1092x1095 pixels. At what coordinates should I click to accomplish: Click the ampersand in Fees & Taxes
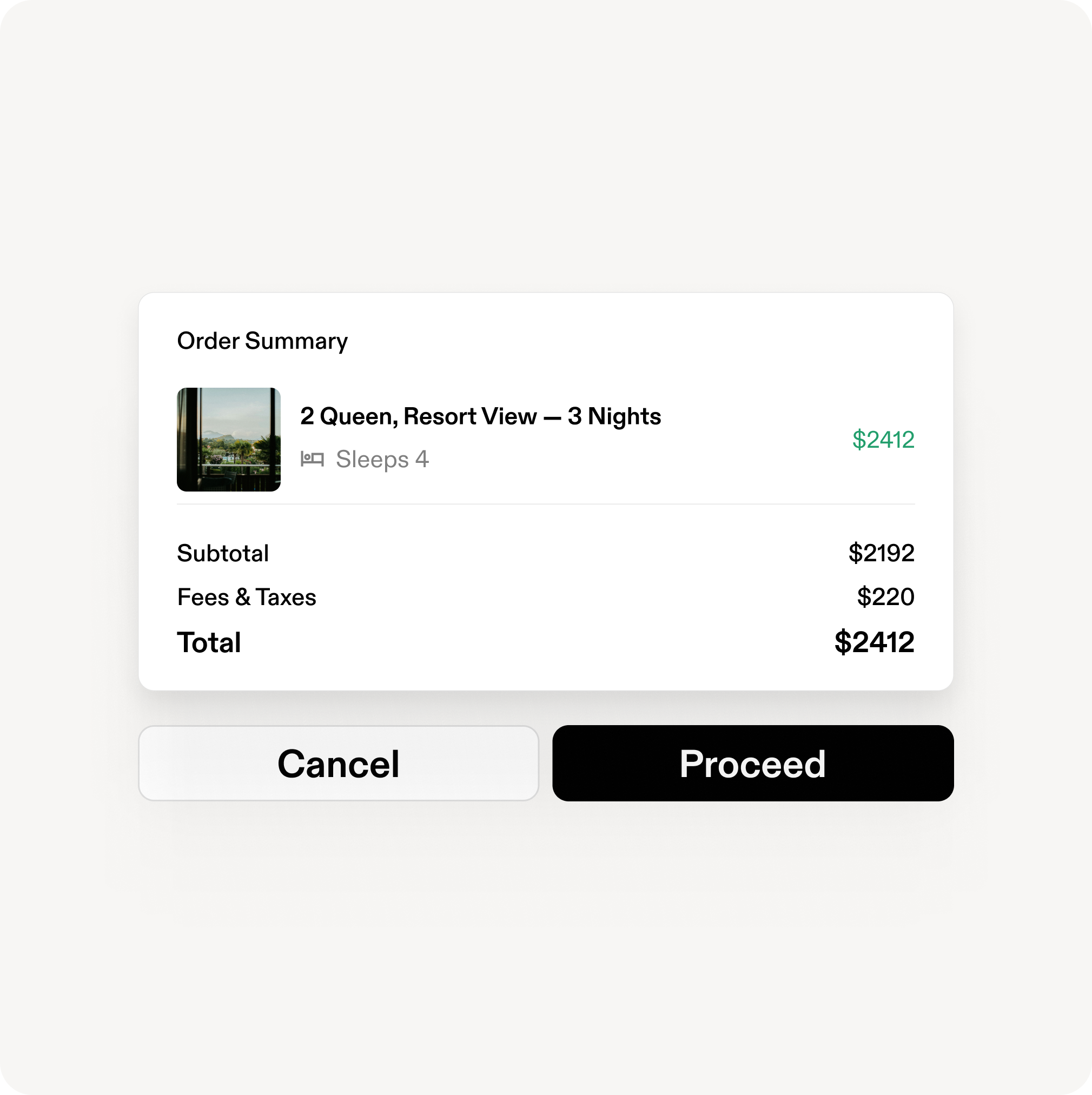point(243,598)
